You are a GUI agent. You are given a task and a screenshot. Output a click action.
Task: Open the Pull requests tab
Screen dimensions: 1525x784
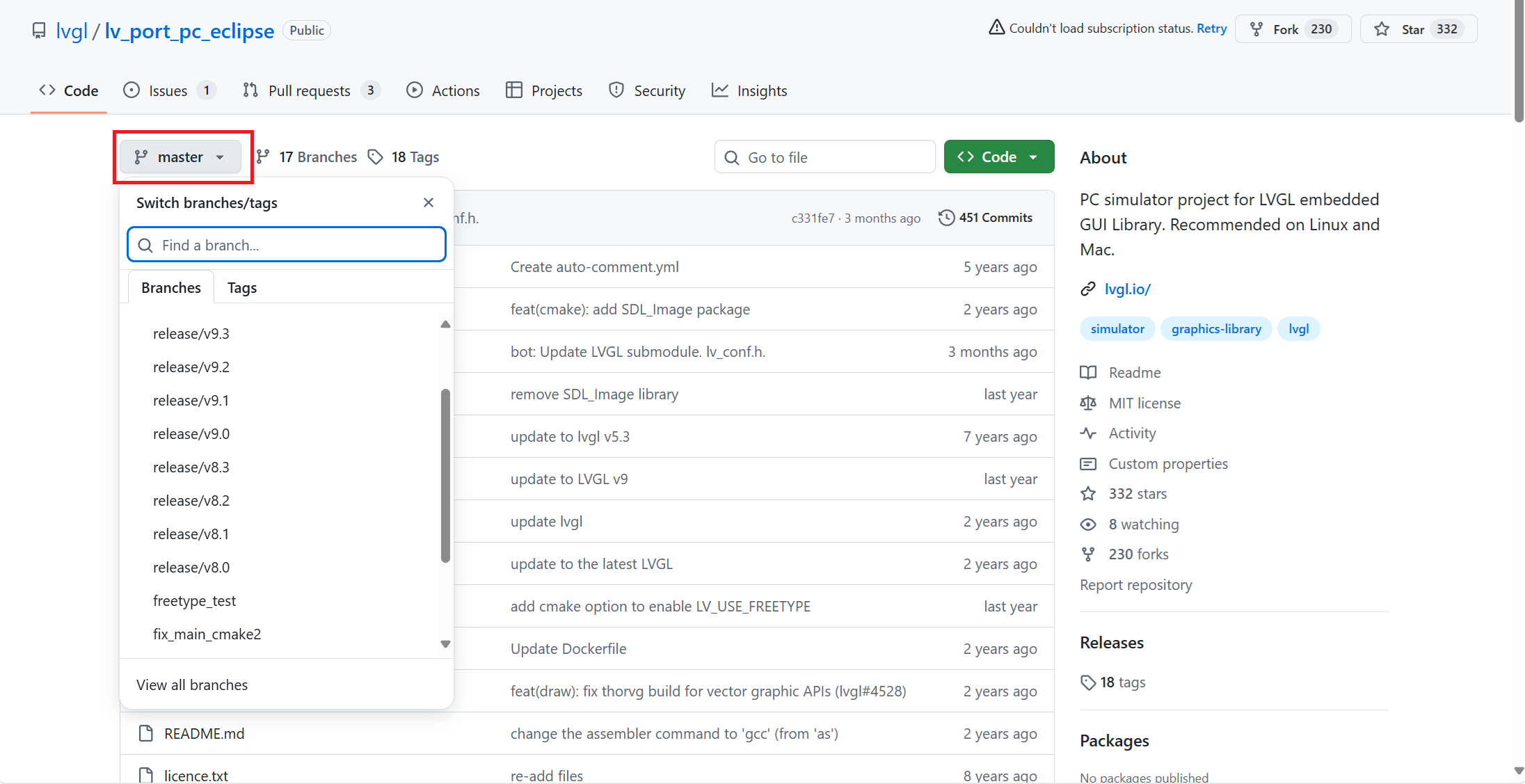click(309, 91)
